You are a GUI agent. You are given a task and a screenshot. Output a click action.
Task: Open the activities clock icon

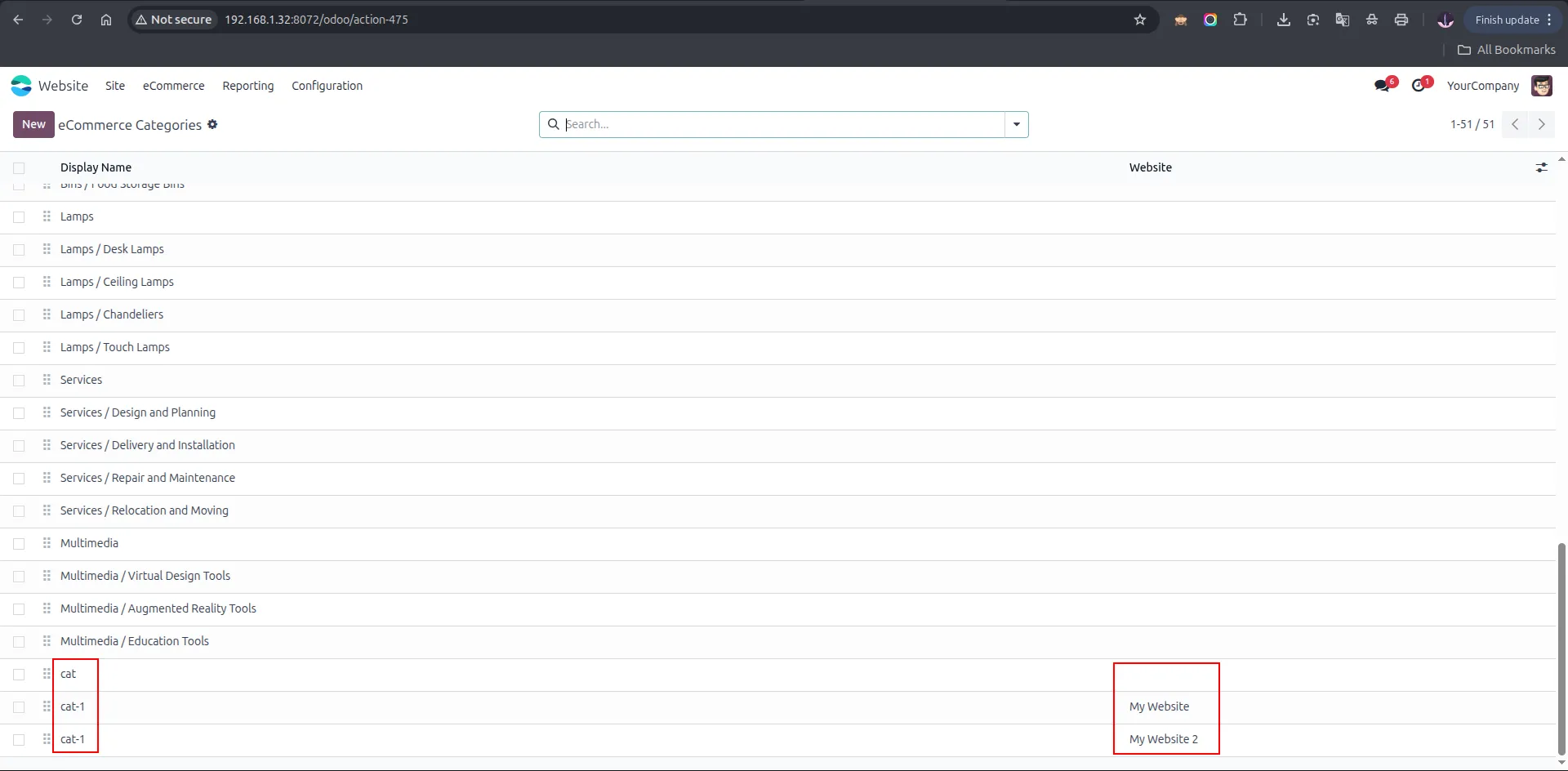(x=1419, y=86)
